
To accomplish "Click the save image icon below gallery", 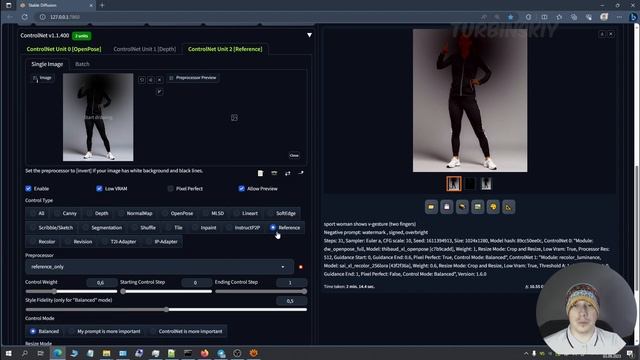I will coord(447,207).
